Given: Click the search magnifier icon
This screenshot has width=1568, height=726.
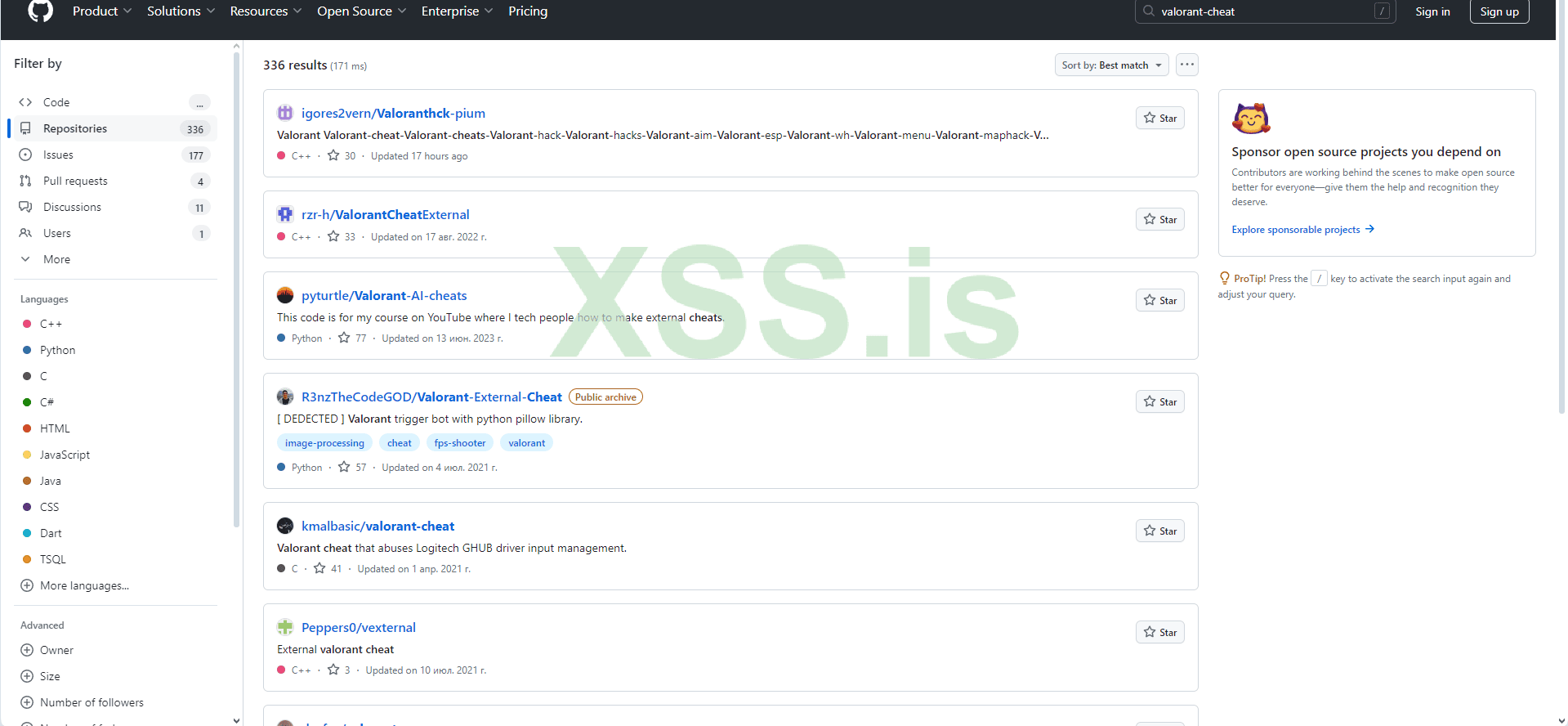Looking at the screenshot, I should pos(1148,11).
